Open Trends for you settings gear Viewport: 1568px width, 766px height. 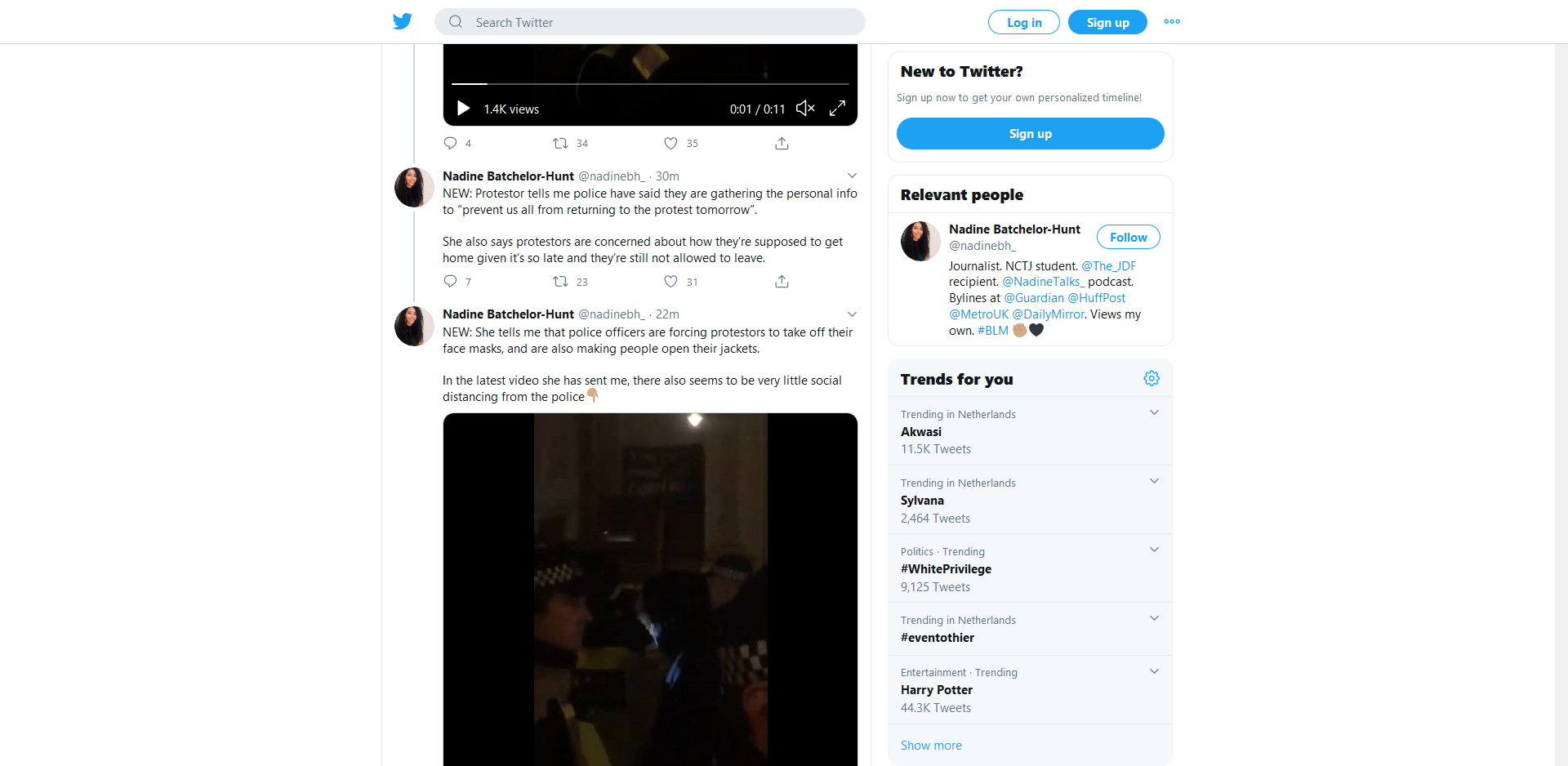(1151, 379)
